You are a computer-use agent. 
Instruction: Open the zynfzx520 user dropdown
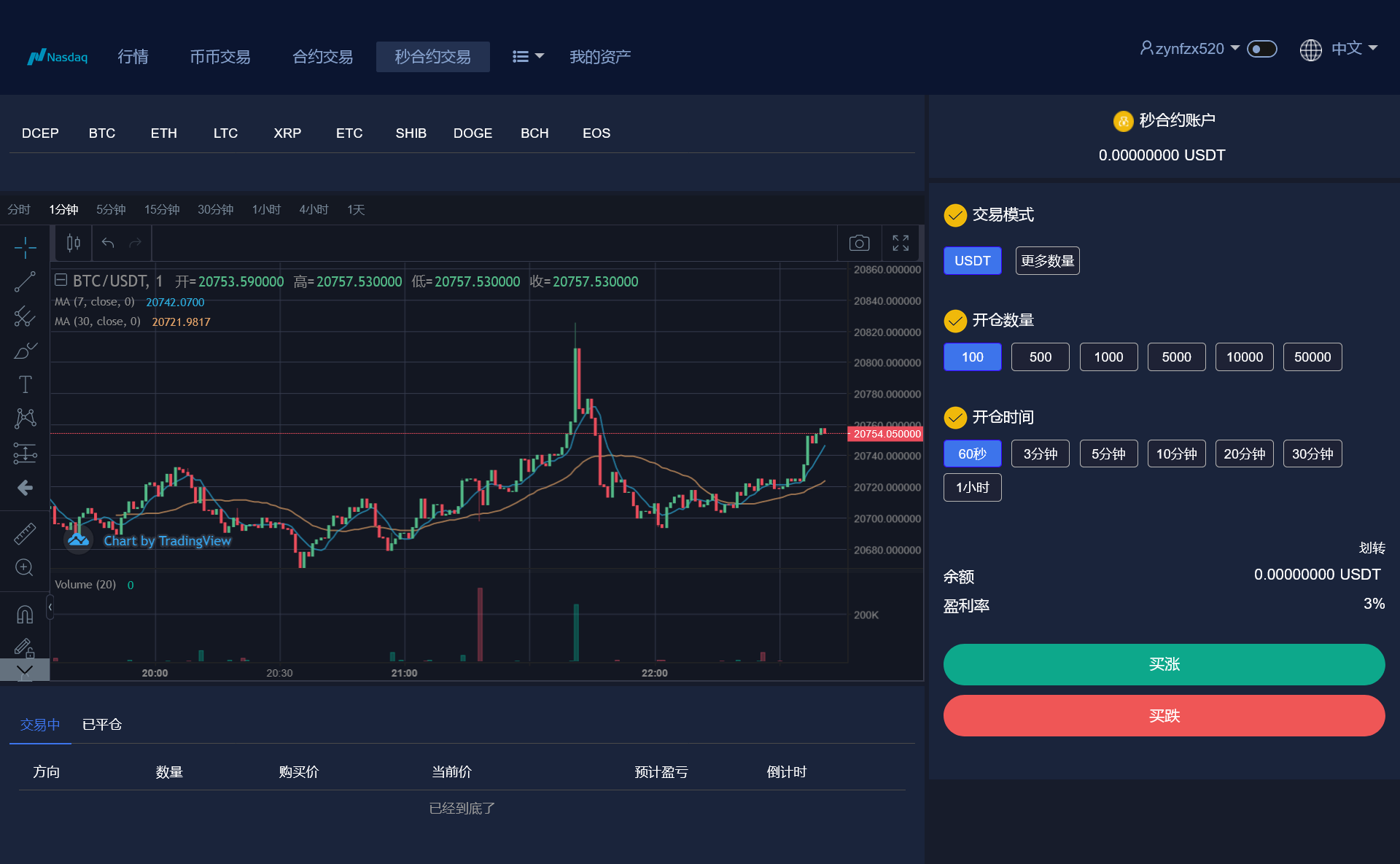(x=1190, y=49)
